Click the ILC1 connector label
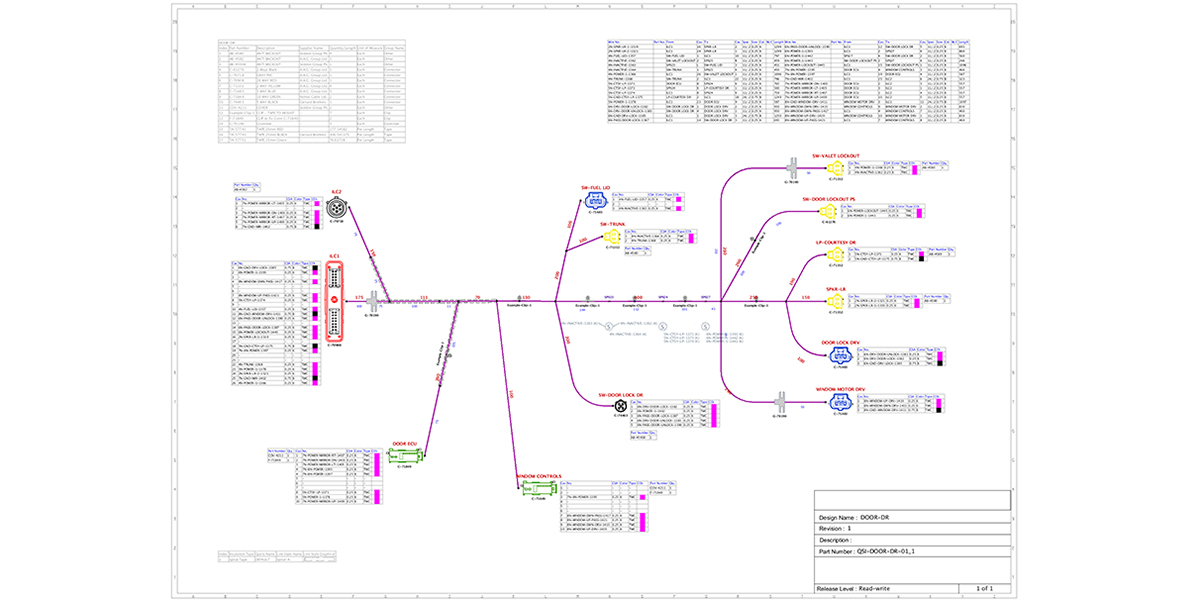The image size is (1200, 600). (x=335, y=256)
